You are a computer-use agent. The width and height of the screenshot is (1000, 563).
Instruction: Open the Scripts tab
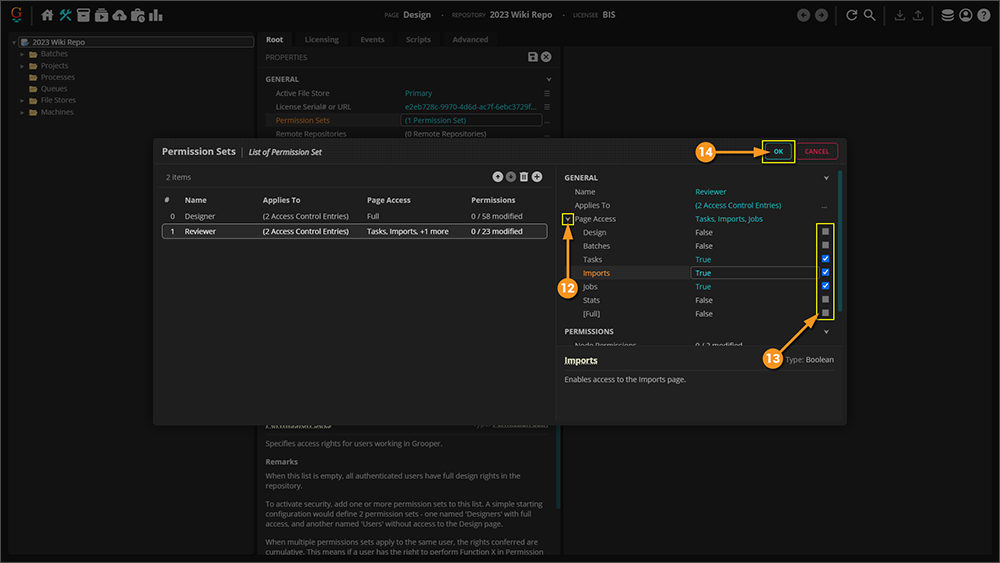(x=418, y=40)
